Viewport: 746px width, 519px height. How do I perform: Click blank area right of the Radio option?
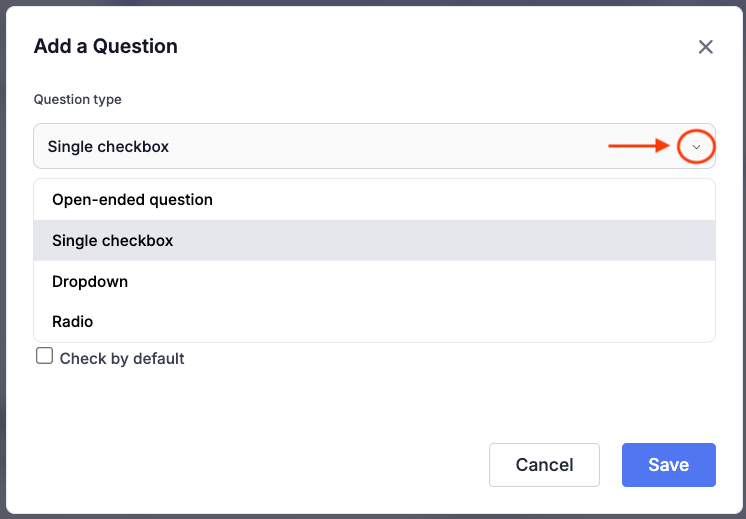click(404, 322)
